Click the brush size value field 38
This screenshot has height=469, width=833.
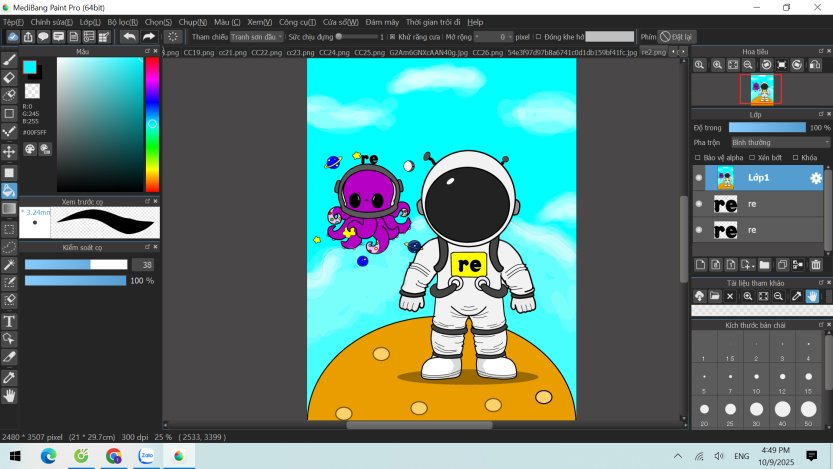coord(143,265)
